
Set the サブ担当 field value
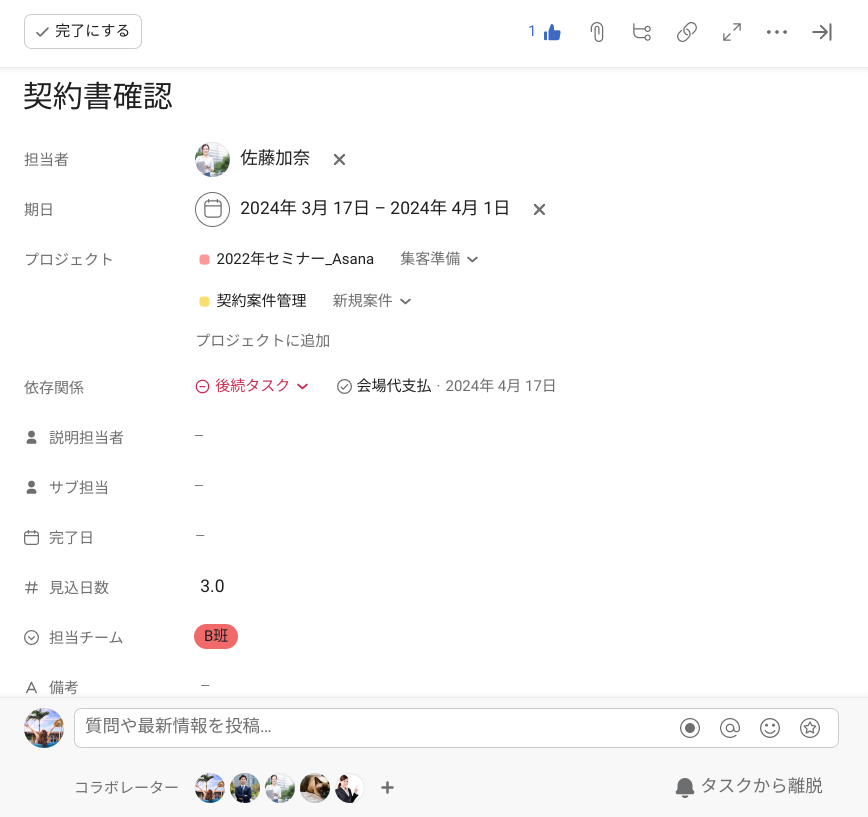pos(199,486)
